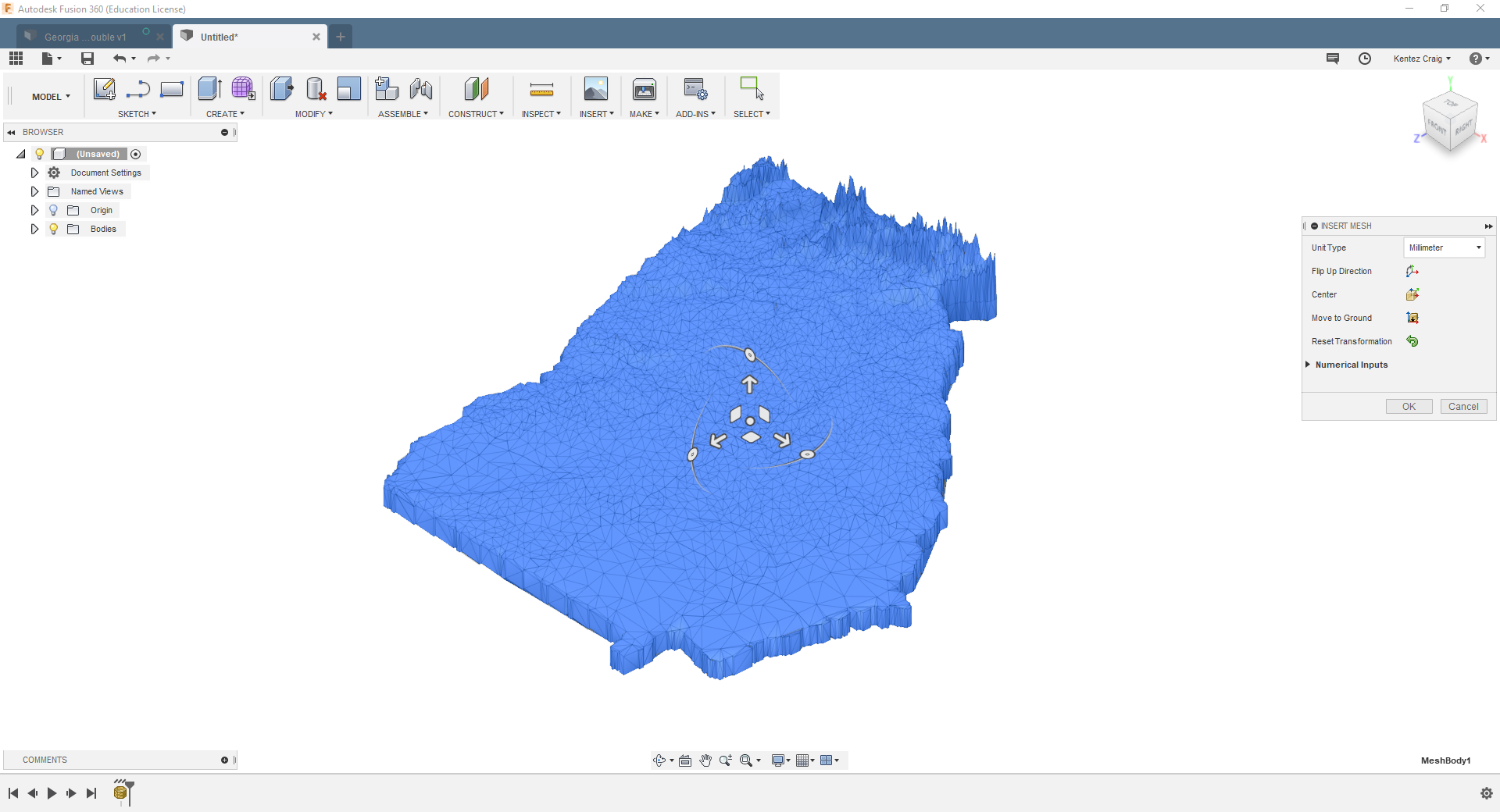
Task: Toggle the Origin folder visibility bulb
Action: [x=53, y=210]
